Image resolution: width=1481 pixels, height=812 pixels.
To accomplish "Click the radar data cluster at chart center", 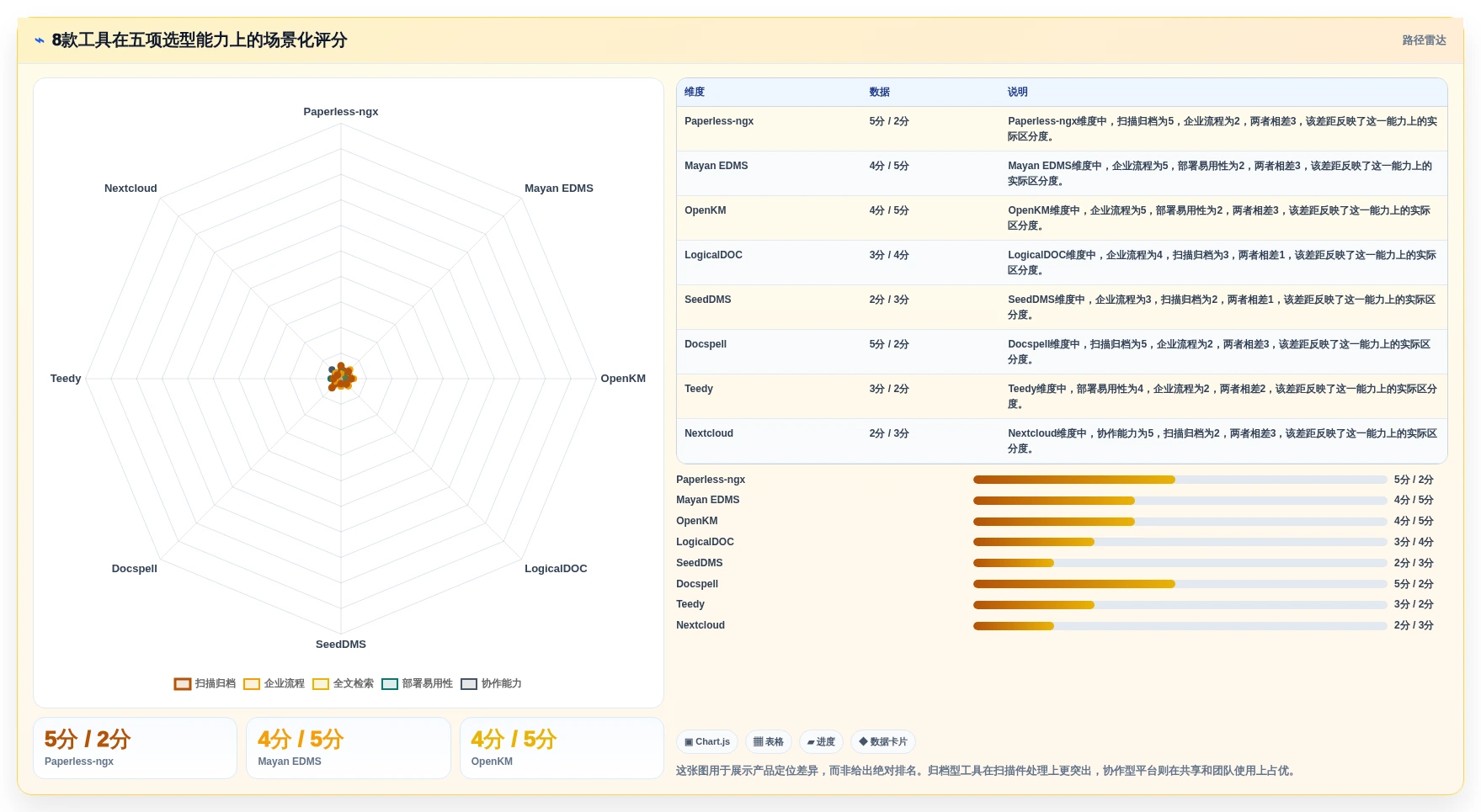I will (x=341, y=377).
